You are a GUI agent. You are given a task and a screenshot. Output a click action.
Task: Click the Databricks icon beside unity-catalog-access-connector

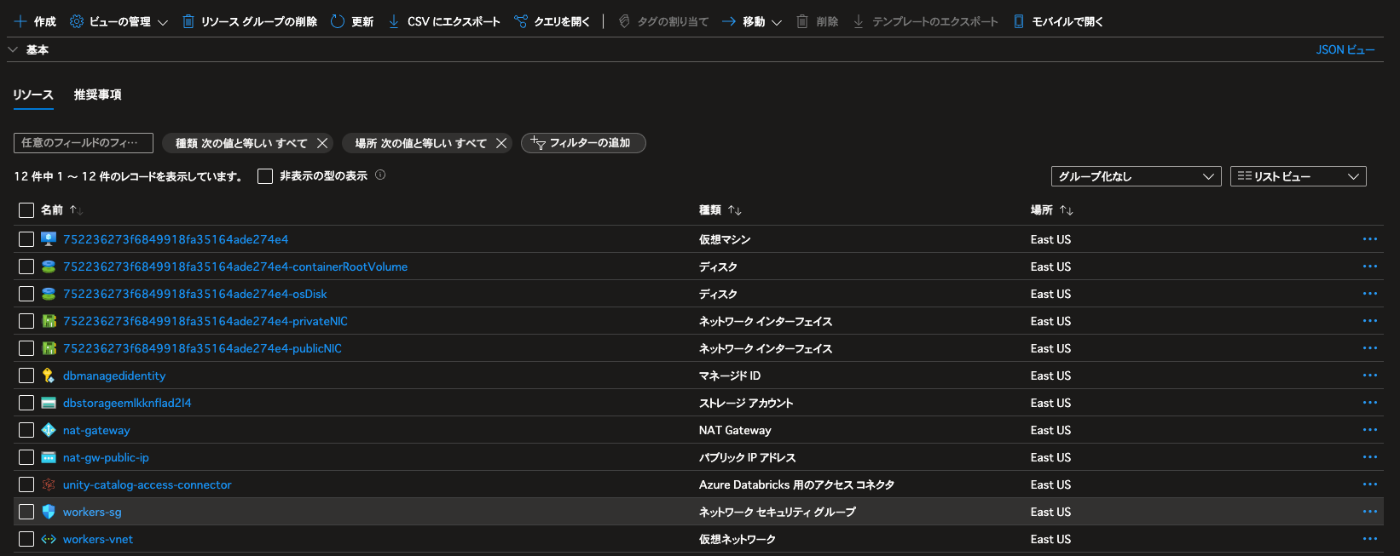point(48,485)
